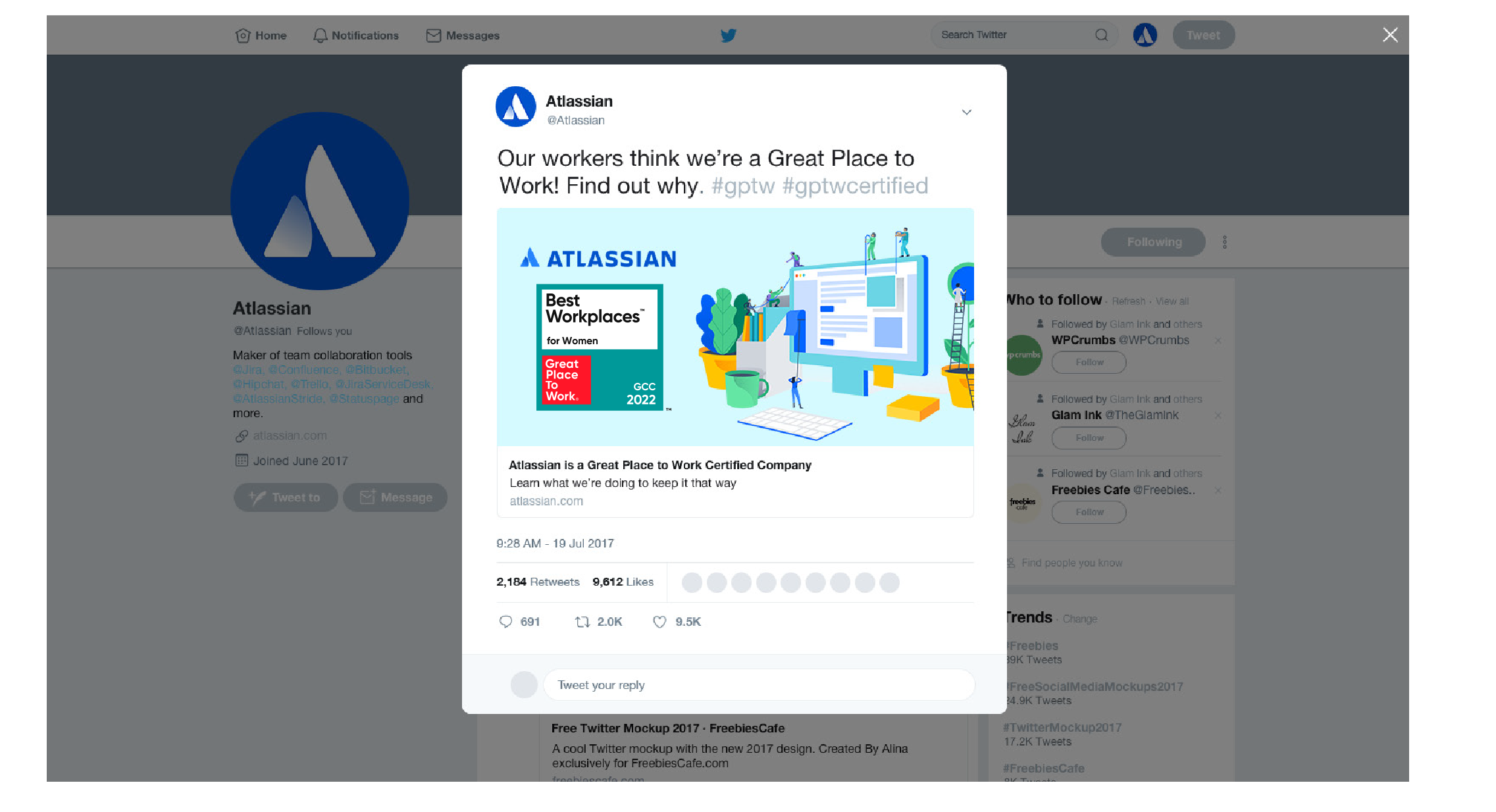Screen dimensions: 1496x812
Task: Open the #gptw hashtag
Action: click(x=743, y=186)
